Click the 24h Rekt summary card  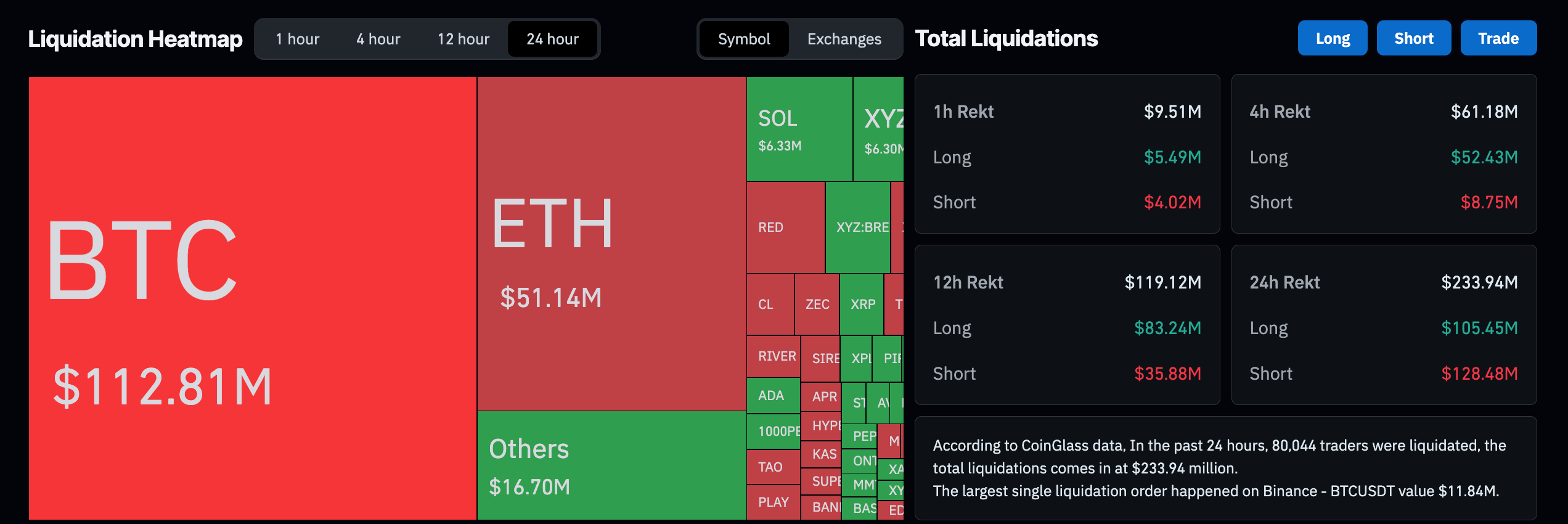tap(1383, 325)
